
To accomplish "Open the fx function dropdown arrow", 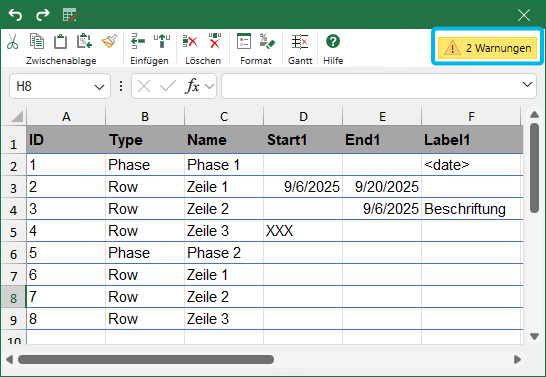I will (x=209, y=86).
